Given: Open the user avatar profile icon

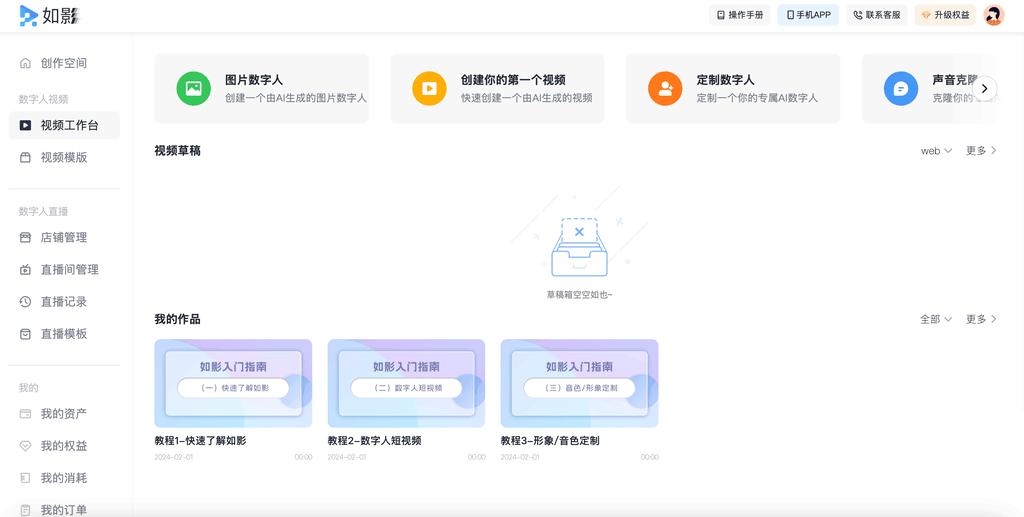Looking at the screenshot, I should click(x=994, y=15).
